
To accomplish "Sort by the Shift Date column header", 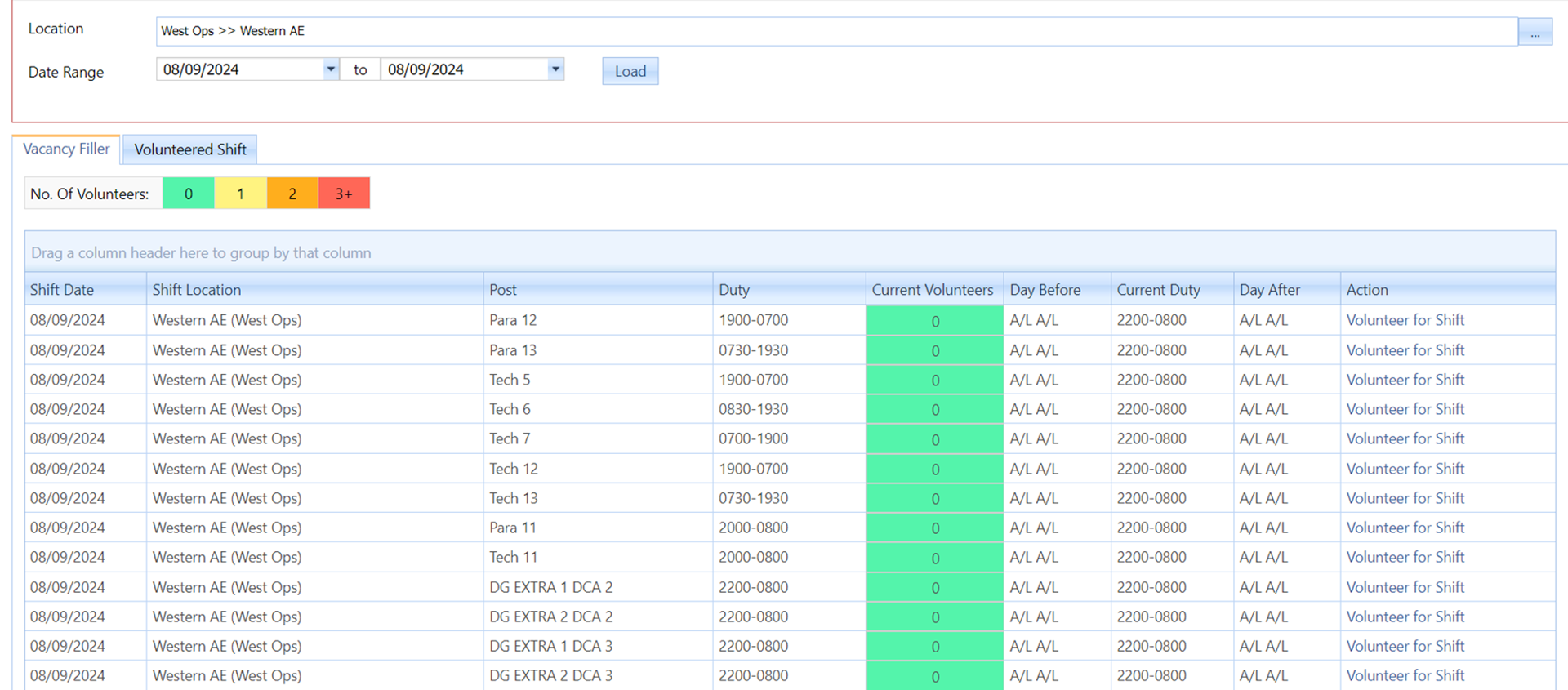I will point(62,290).
